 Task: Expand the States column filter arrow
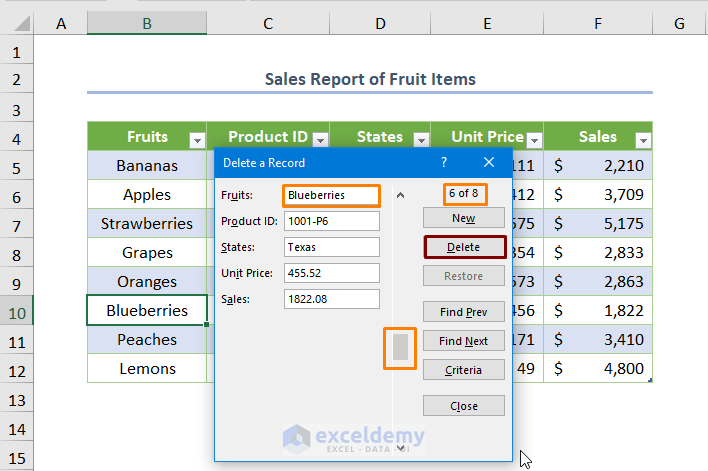[421, 141]
